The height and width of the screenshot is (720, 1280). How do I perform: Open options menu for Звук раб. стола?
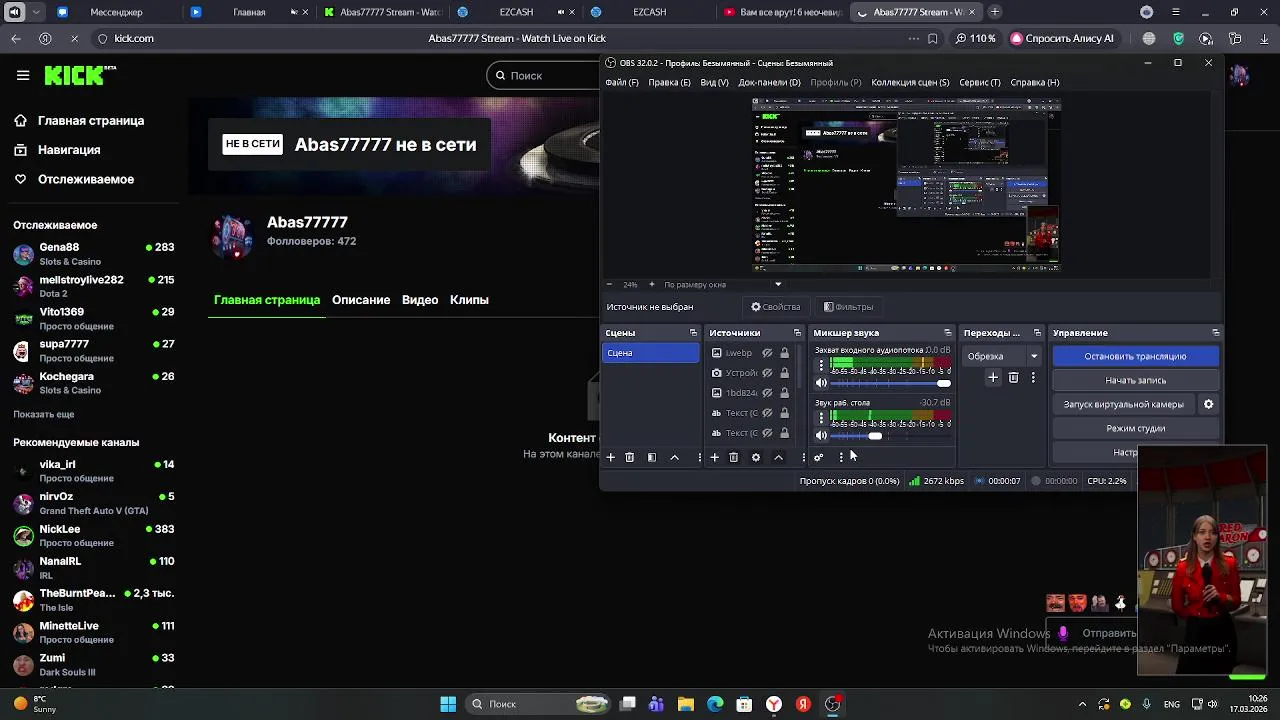821,418
